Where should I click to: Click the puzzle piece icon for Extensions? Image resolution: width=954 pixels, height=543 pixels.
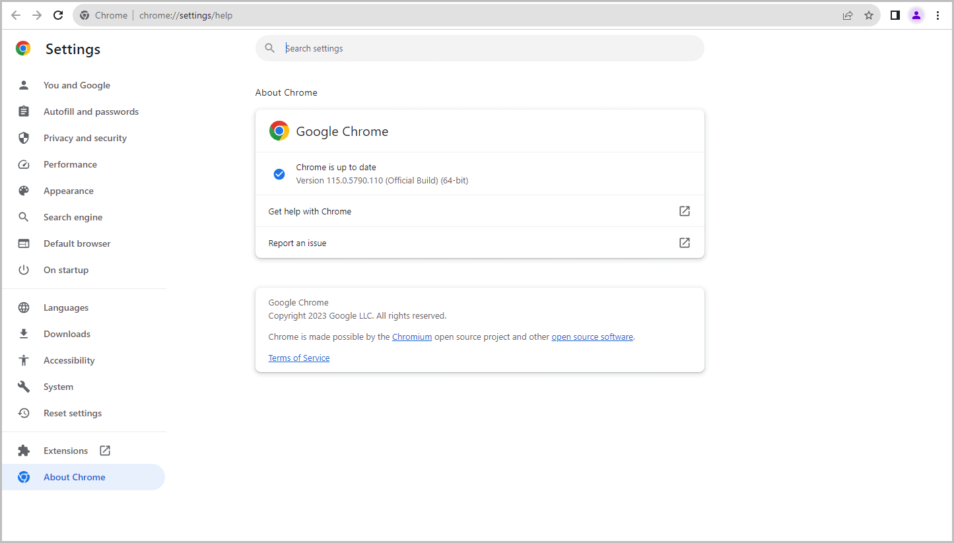(24, 450)
